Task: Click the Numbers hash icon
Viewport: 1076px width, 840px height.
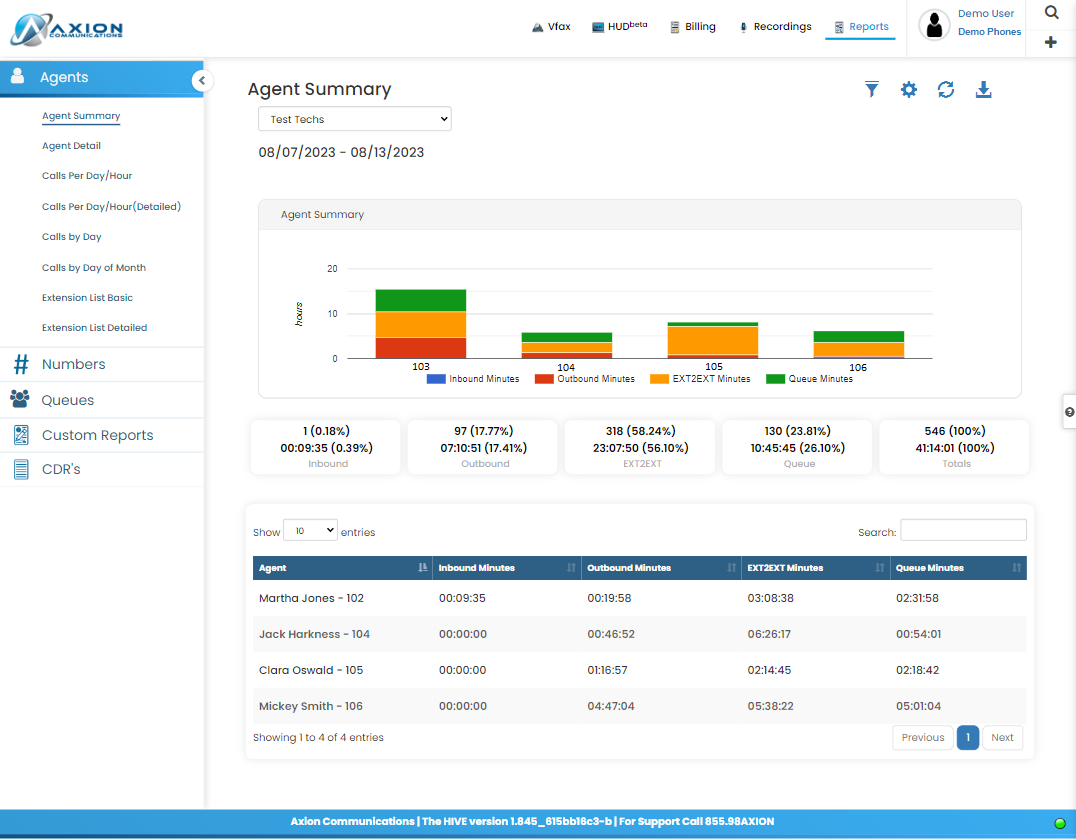Action: point(21,364)
